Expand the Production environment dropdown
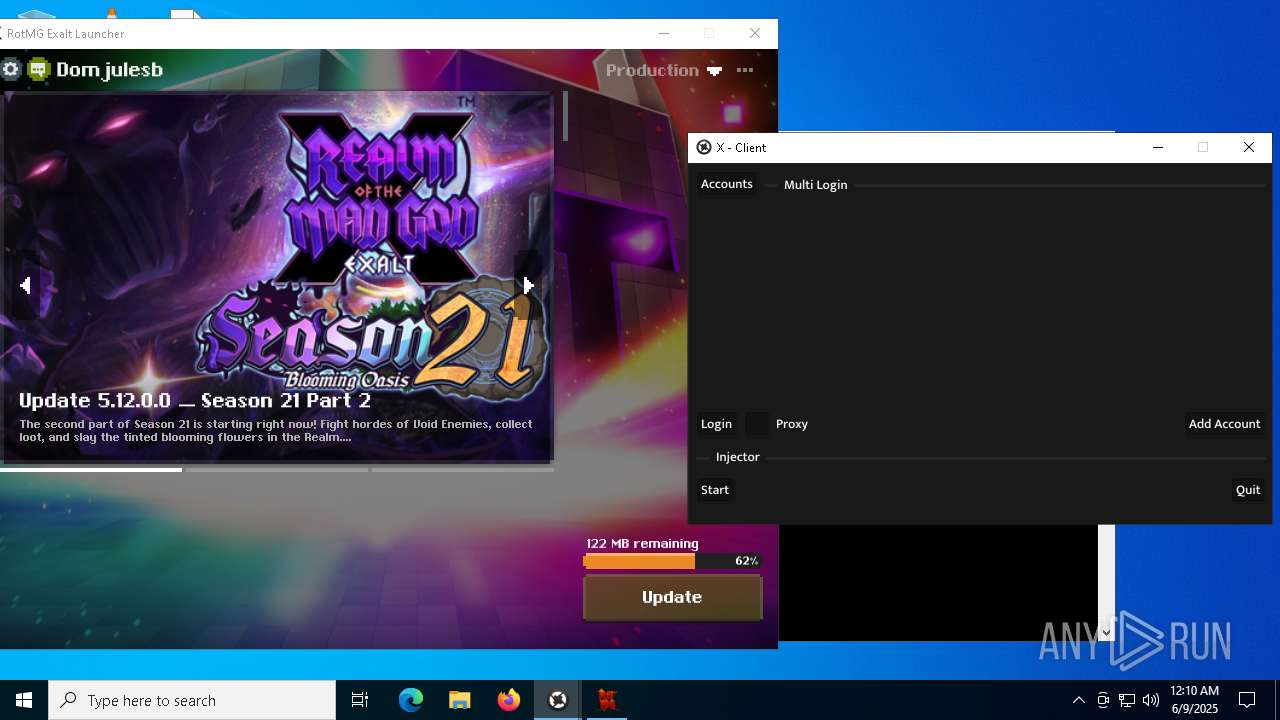Image resolution: width=1280 pixels, height=720 pixels. coord(664,70)
